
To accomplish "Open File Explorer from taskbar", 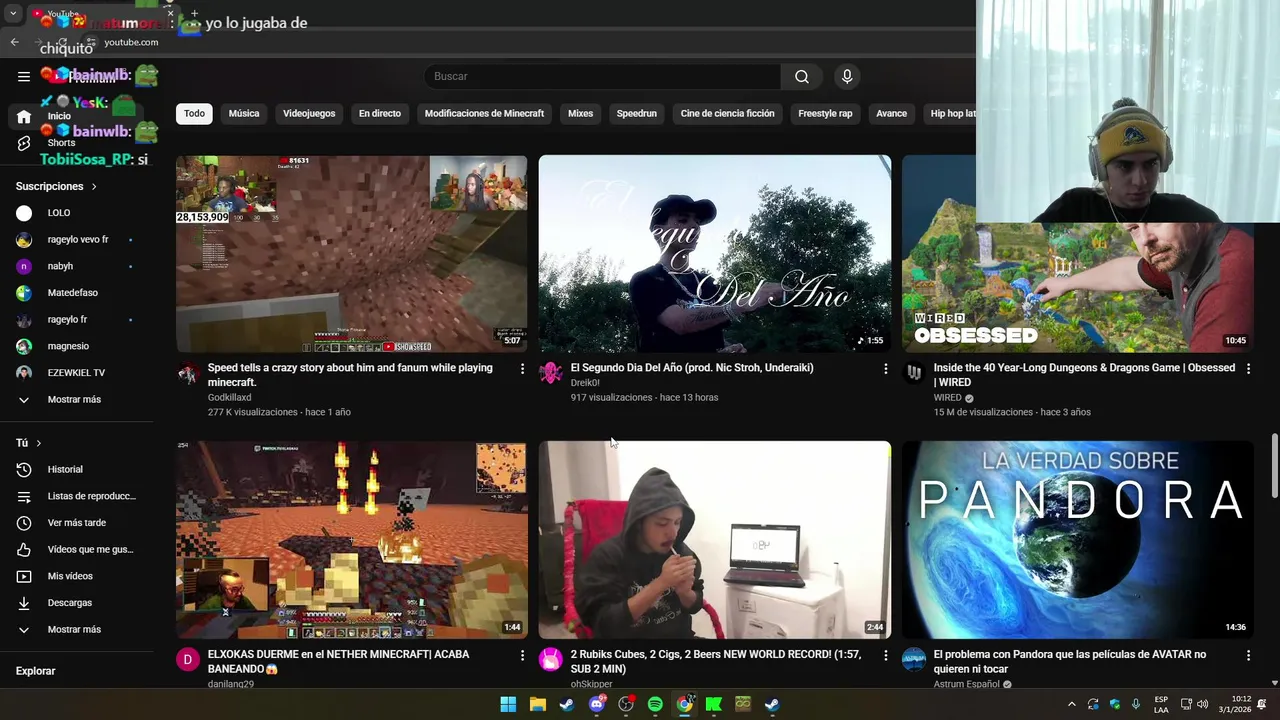I will point(538,704).
